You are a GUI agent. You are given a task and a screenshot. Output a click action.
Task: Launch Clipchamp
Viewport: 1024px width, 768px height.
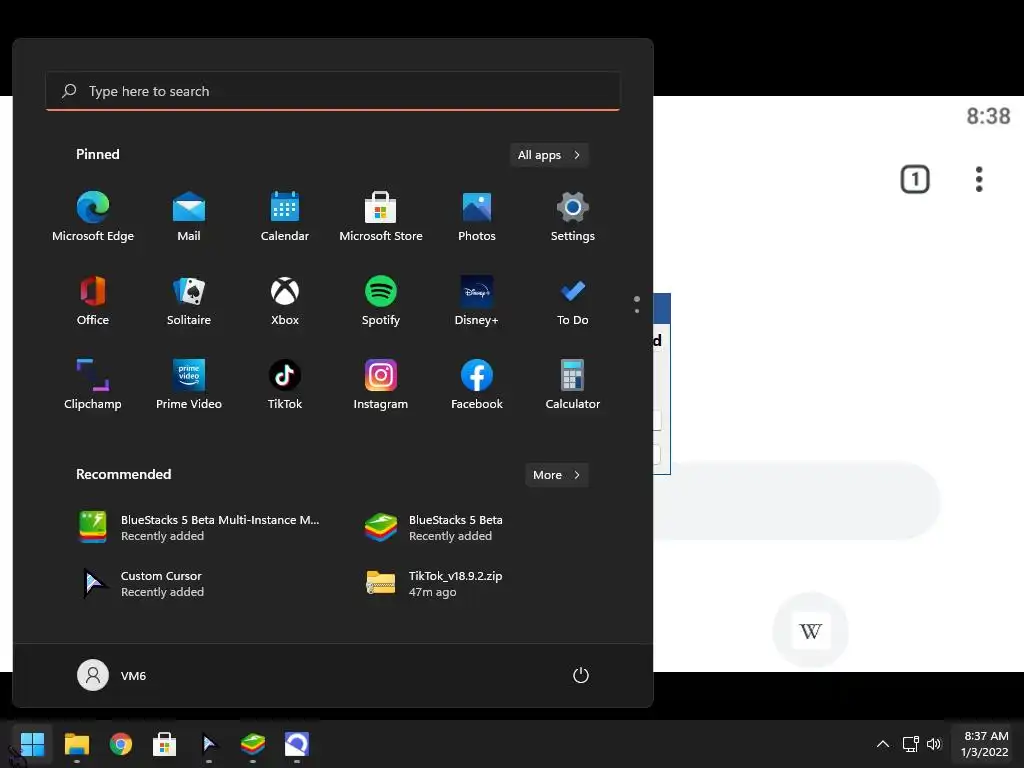pos(93,385)
